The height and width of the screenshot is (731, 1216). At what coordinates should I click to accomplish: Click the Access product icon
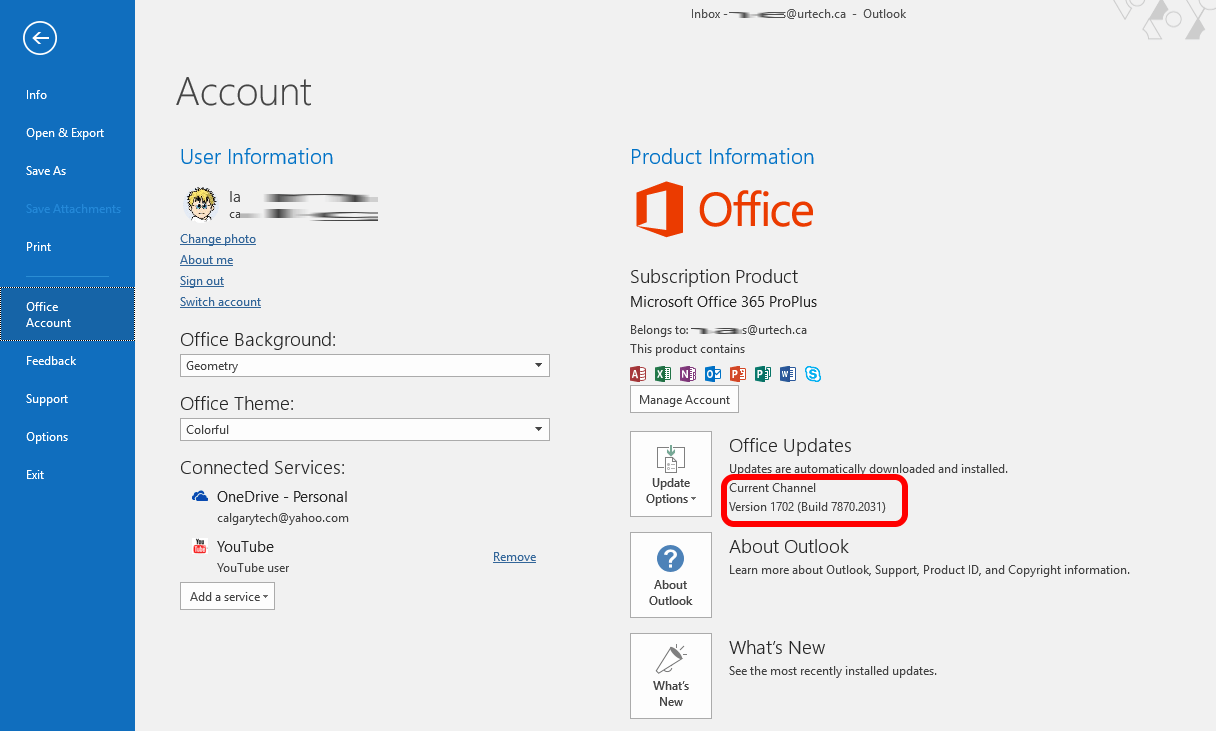pos(638,374)
